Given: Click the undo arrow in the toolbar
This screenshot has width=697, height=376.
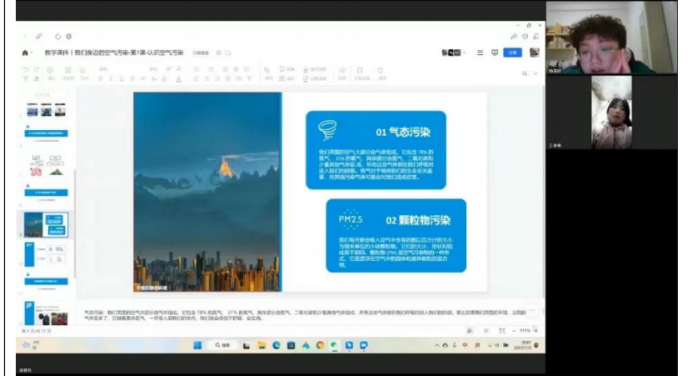Looking at the screenshot, I should [x=26, y=70].
